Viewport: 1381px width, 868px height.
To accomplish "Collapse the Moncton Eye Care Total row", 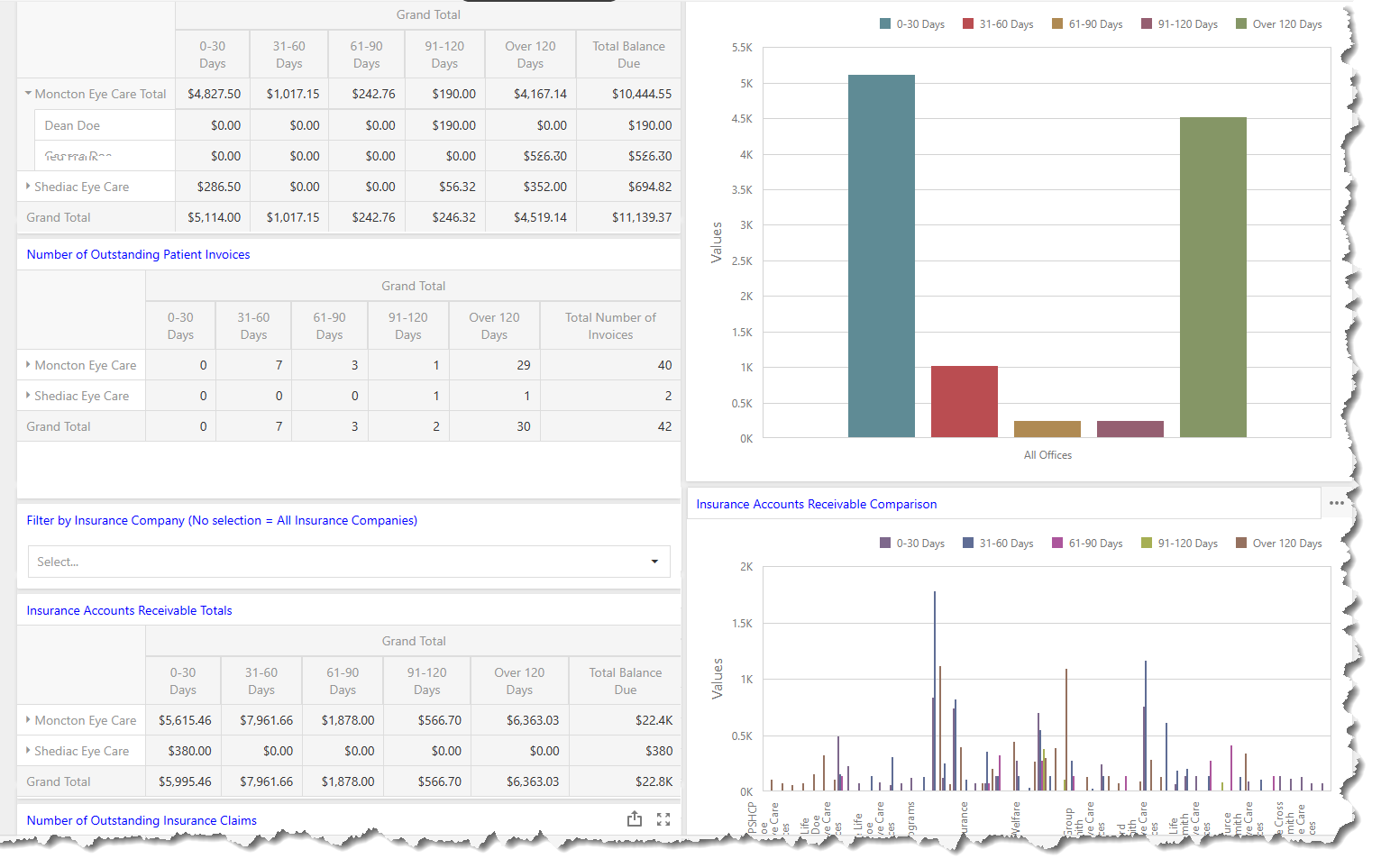I will (x=28, y=94).
